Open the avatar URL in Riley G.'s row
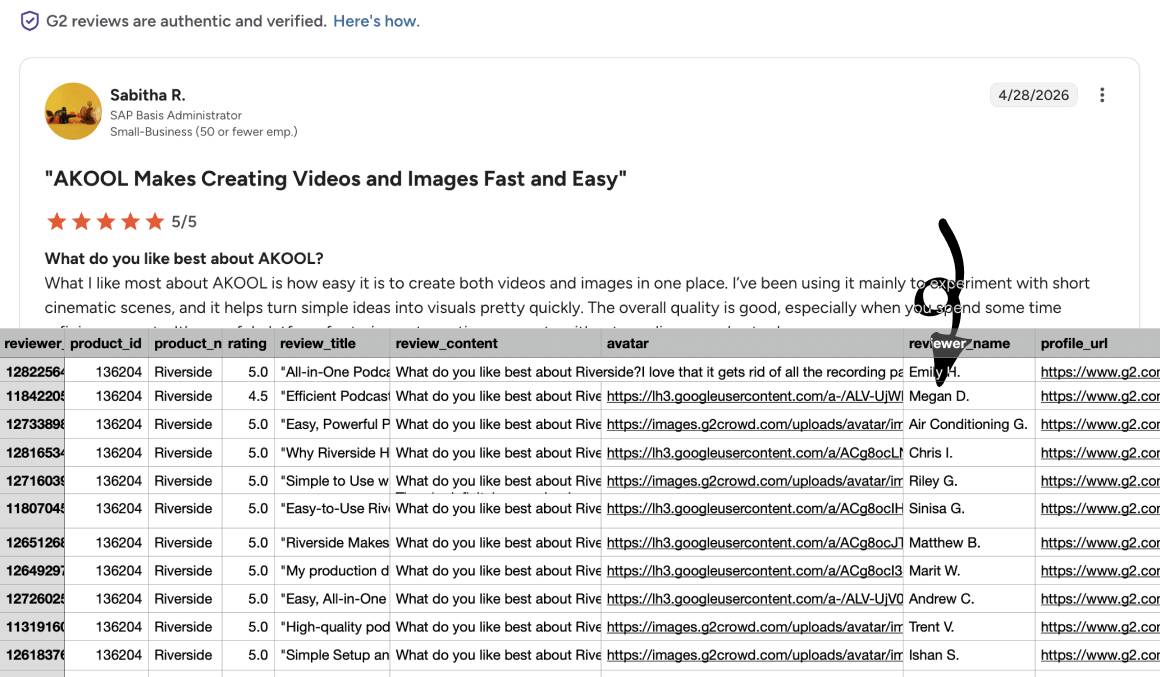The image size is (1160, 677). point(754,481)
